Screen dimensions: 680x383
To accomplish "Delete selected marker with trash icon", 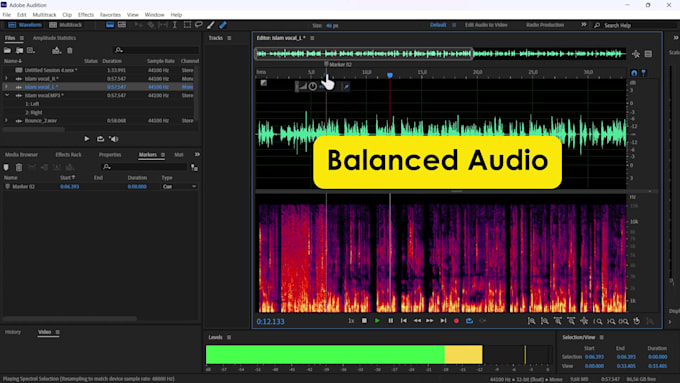I will tap(19, 167).
